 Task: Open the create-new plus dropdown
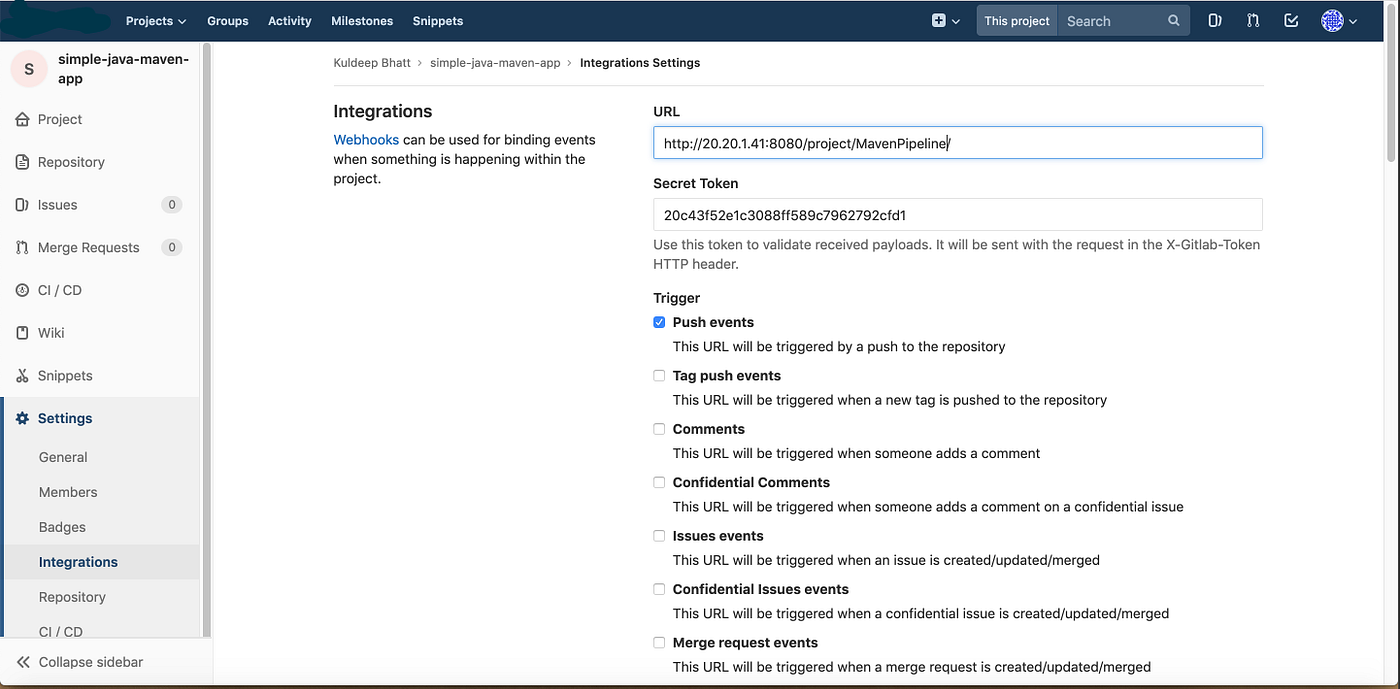pyautogui.click(x=945, y=20)
